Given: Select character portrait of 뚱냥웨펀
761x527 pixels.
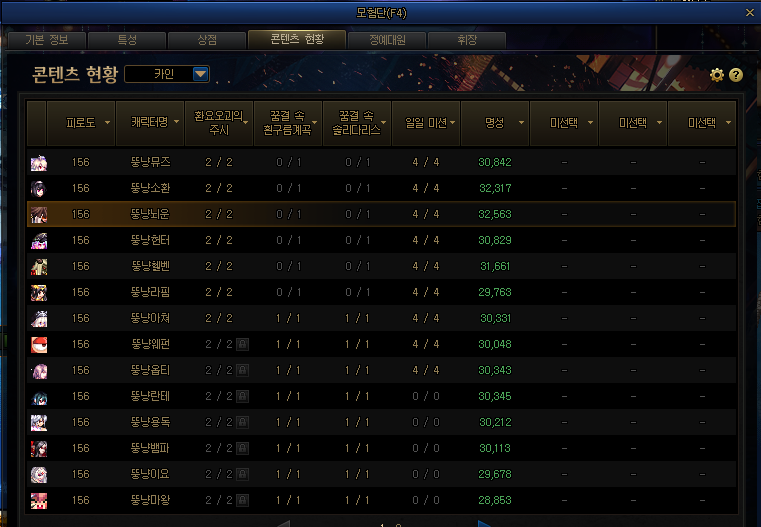Looking at the screenshot, I should click(x=39, y=344).
